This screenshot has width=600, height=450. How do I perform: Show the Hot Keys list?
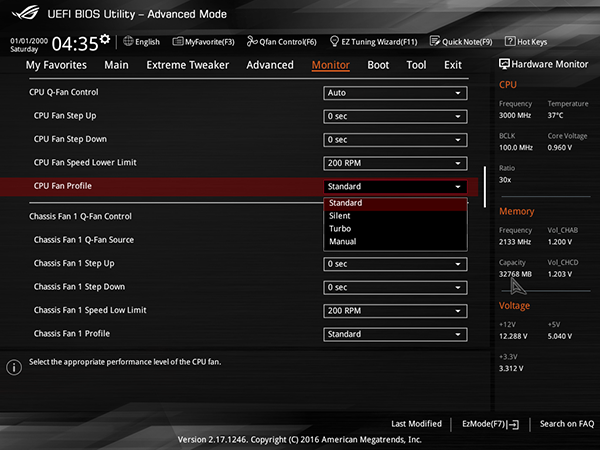526,41
